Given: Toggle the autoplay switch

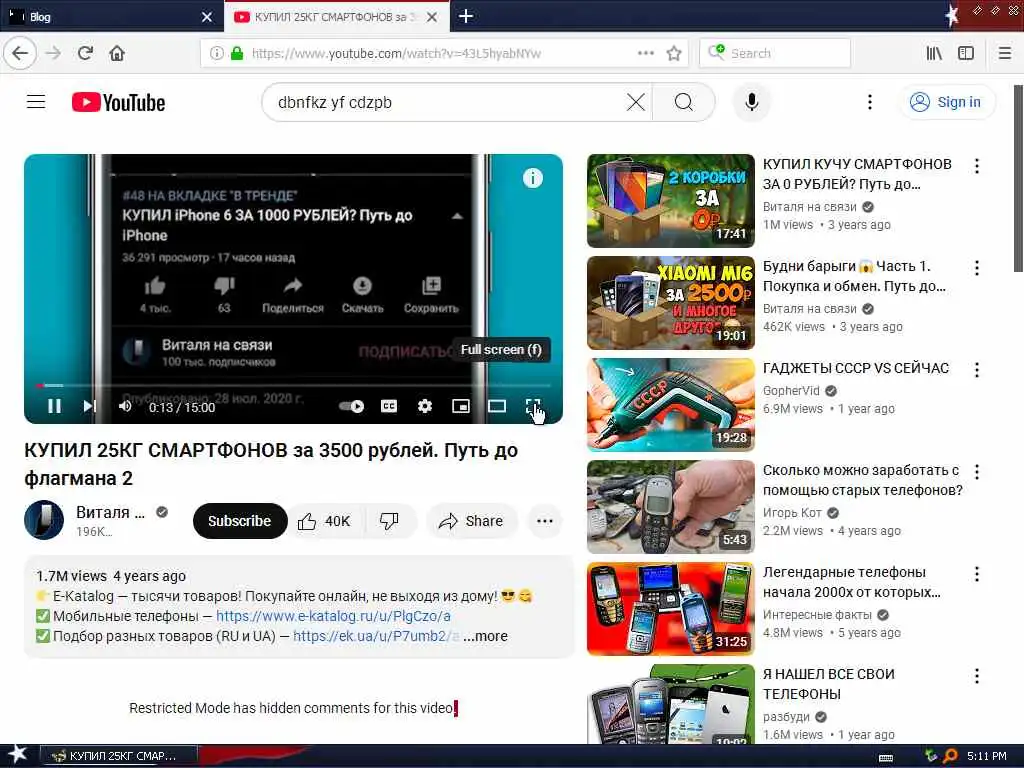Looking at the screenshot, I should [351, 406].
